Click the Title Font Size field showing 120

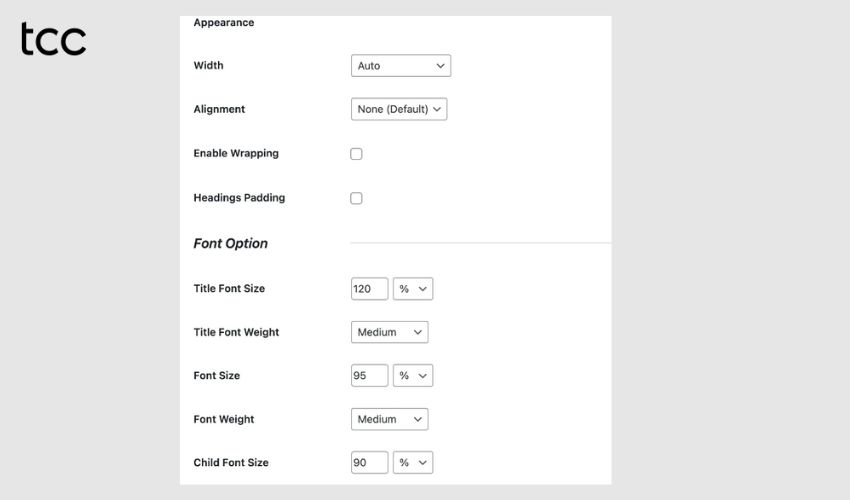click(369, 289)
